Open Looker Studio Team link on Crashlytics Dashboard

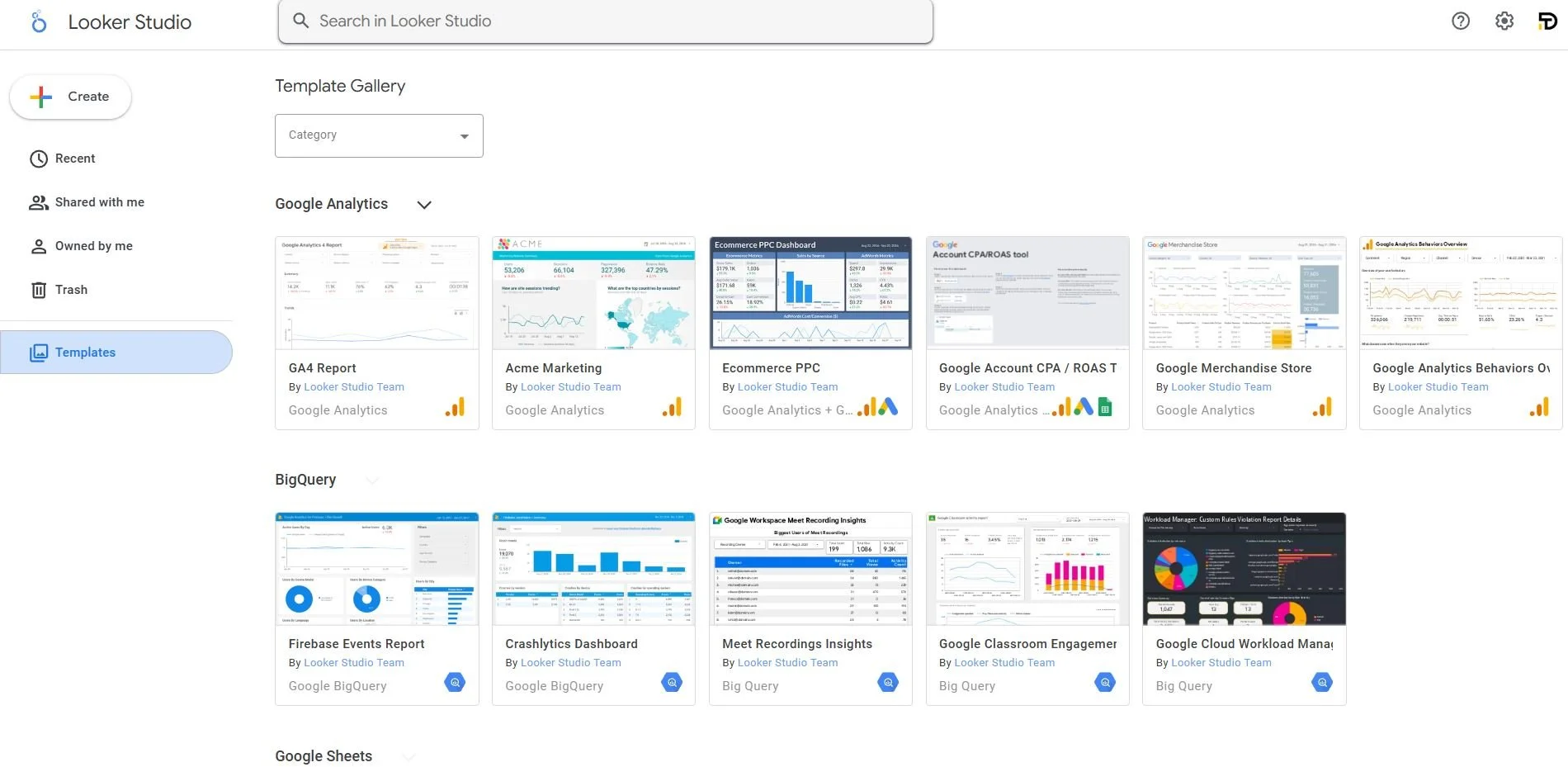click(571, 663)
